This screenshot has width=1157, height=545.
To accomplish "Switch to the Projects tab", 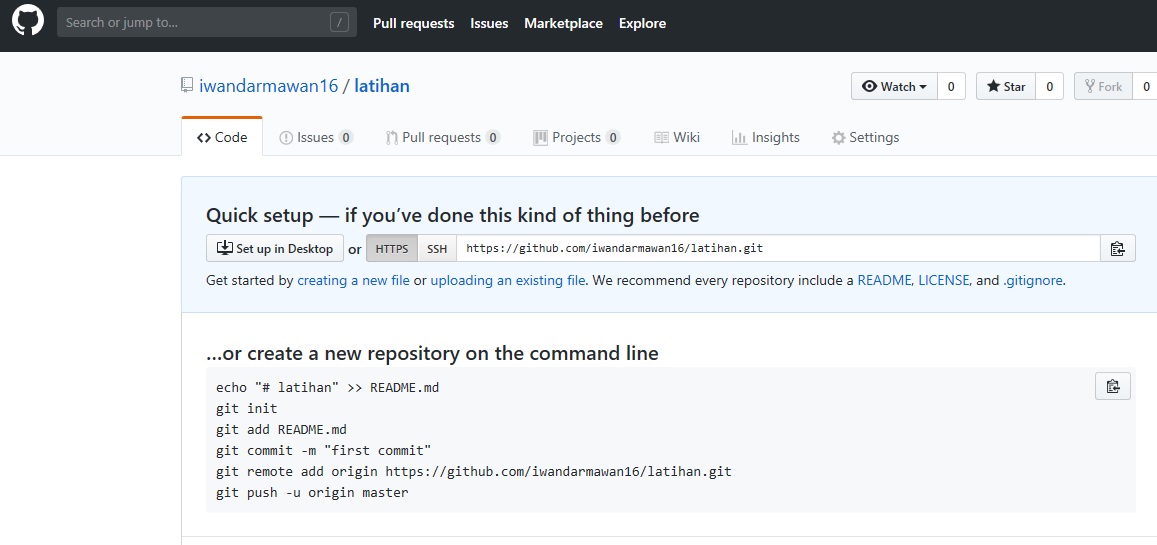I will pyautogui.click(x=576, y=138).
